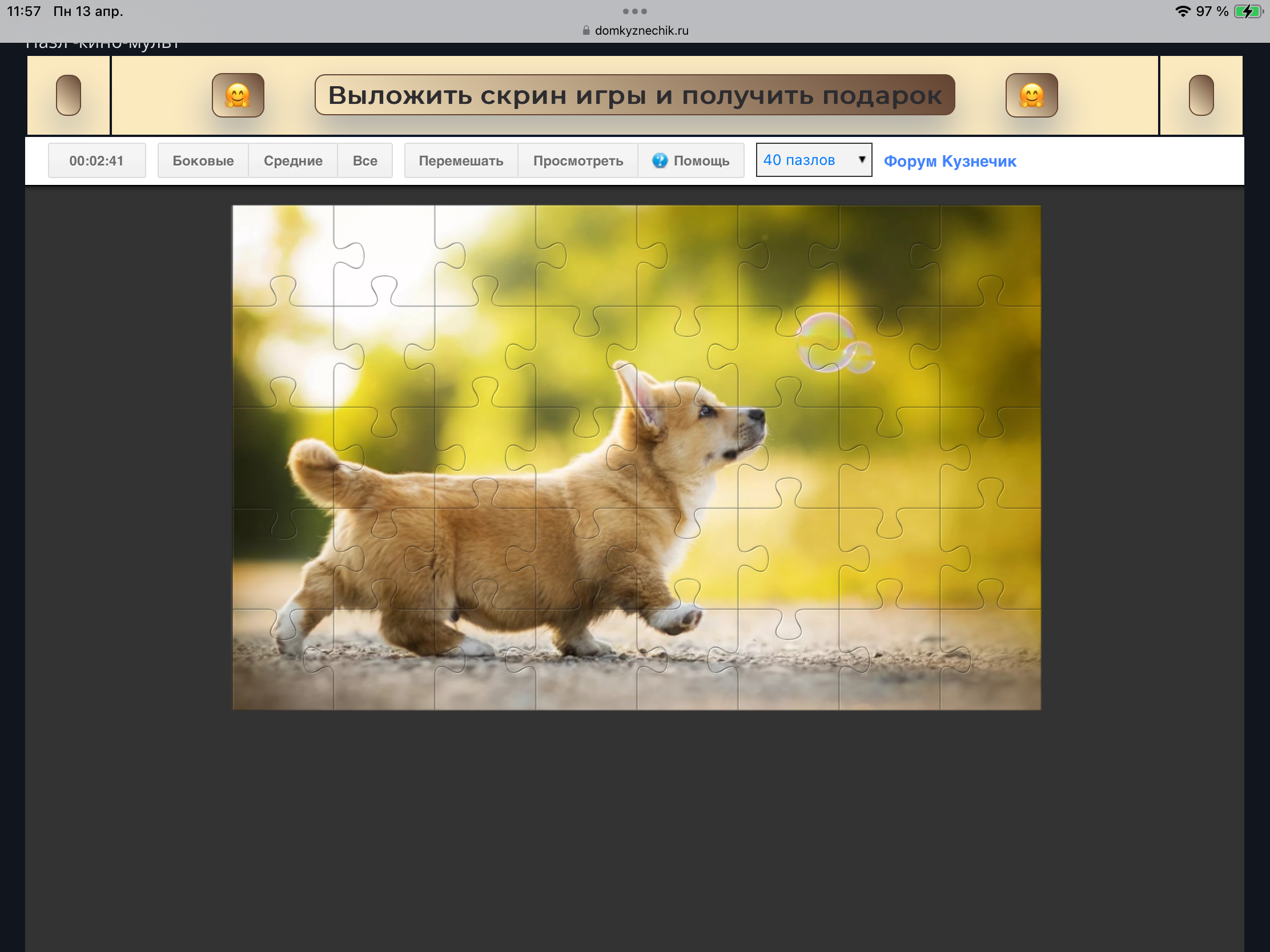Open the 40 пазлов dropdown

[804, 160]
